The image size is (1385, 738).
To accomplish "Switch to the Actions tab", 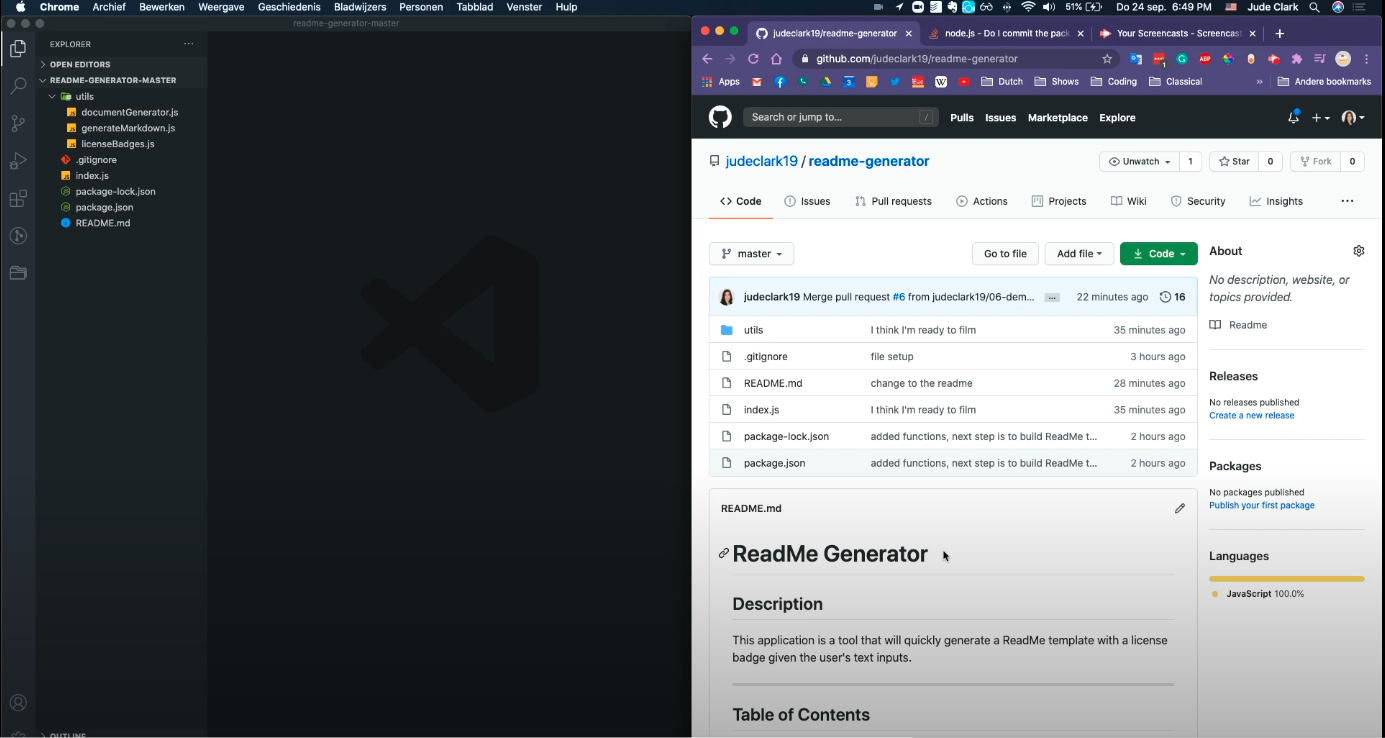I will point(982,201).
